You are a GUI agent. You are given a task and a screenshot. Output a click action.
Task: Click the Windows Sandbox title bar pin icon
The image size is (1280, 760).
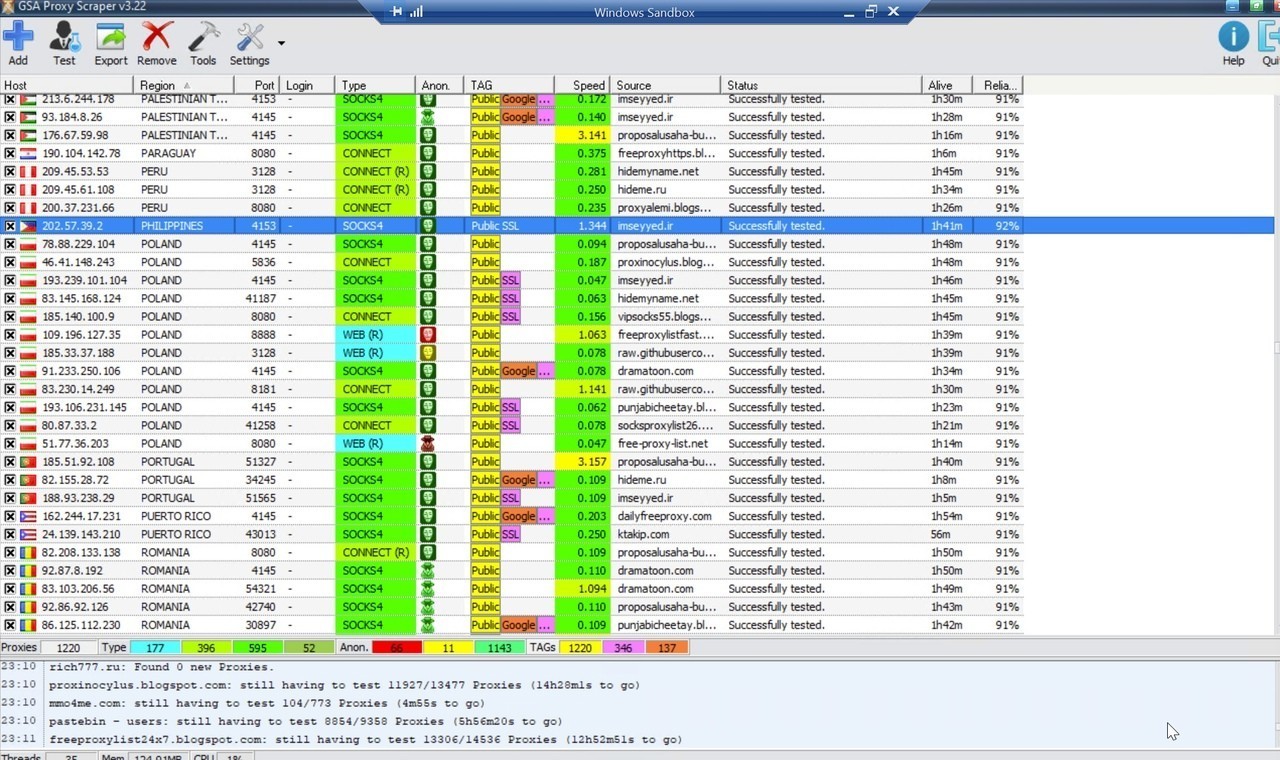pyautogui.click(x=397, y=12)
